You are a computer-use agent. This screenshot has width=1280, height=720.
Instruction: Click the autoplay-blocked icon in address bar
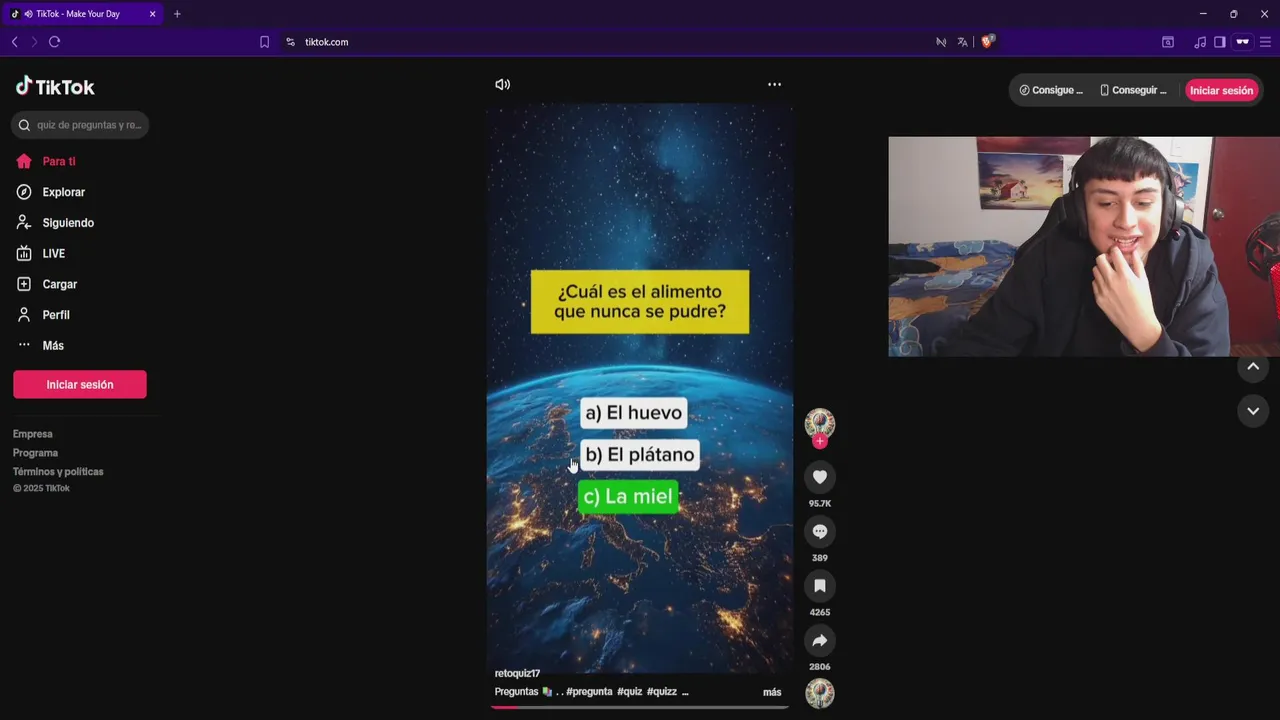941,42
